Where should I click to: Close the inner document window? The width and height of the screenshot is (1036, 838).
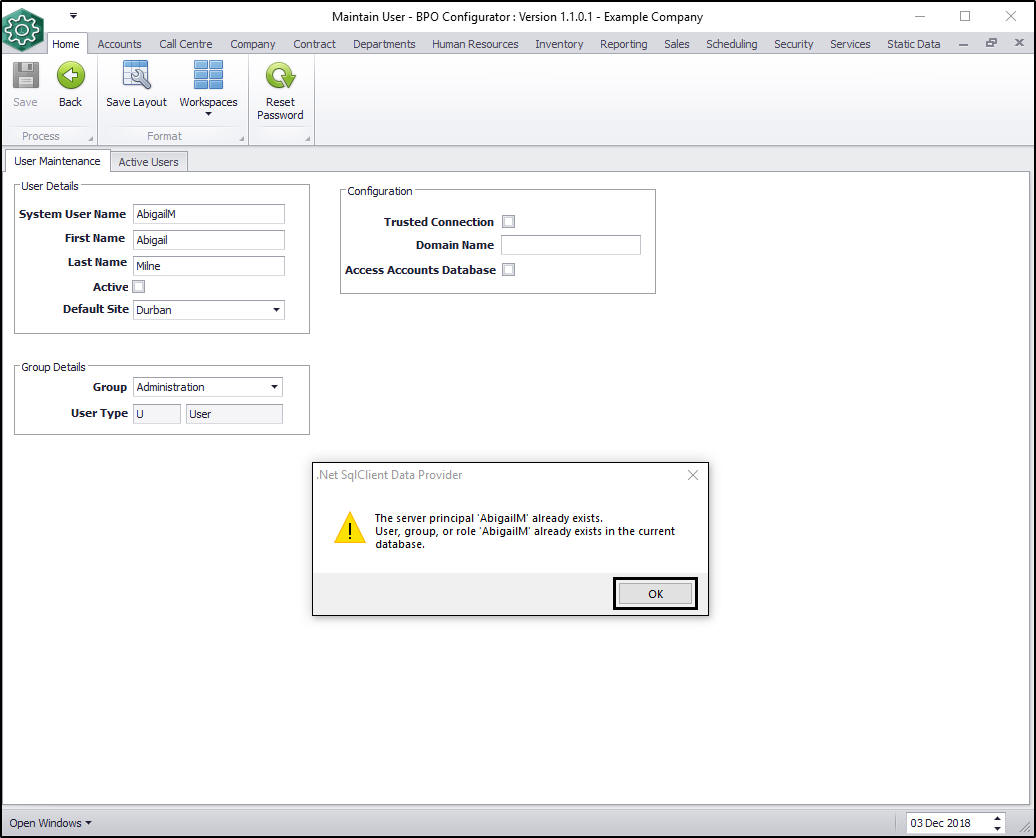point(1019,43)
